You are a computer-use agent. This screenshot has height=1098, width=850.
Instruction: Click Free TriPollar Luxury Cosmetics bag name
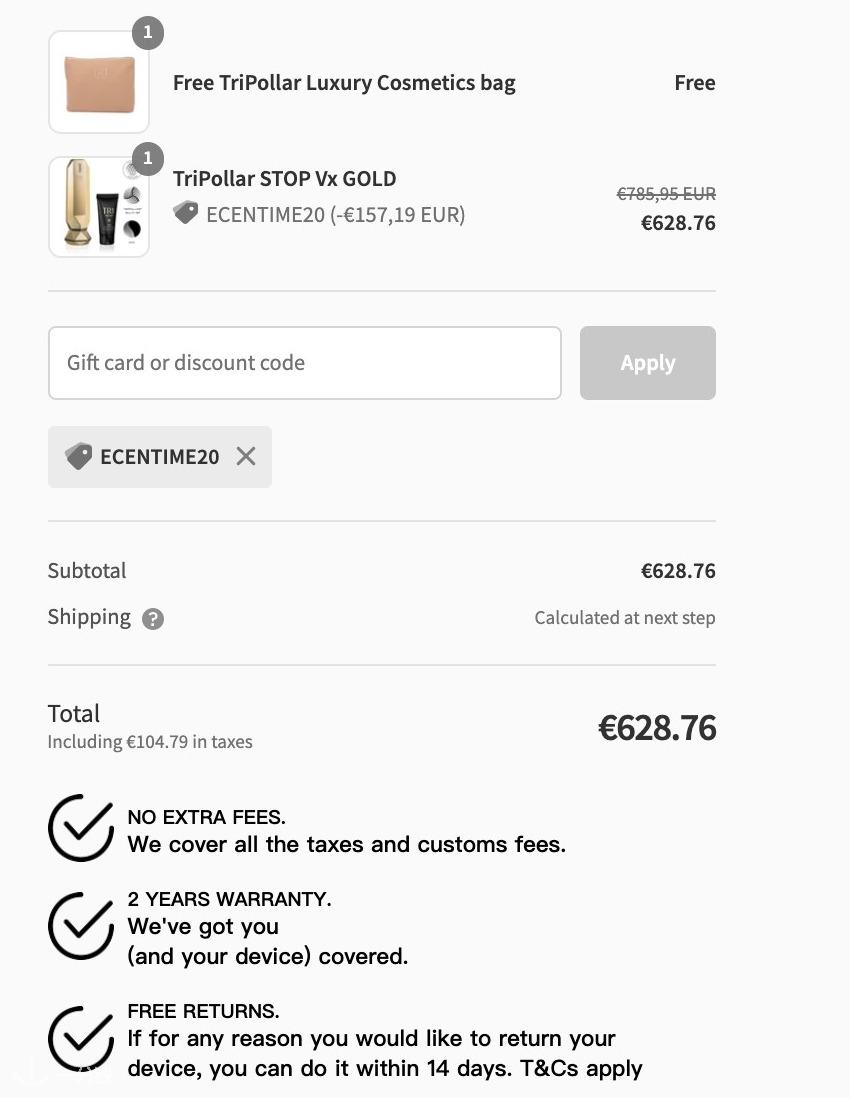tap(344, 83)
